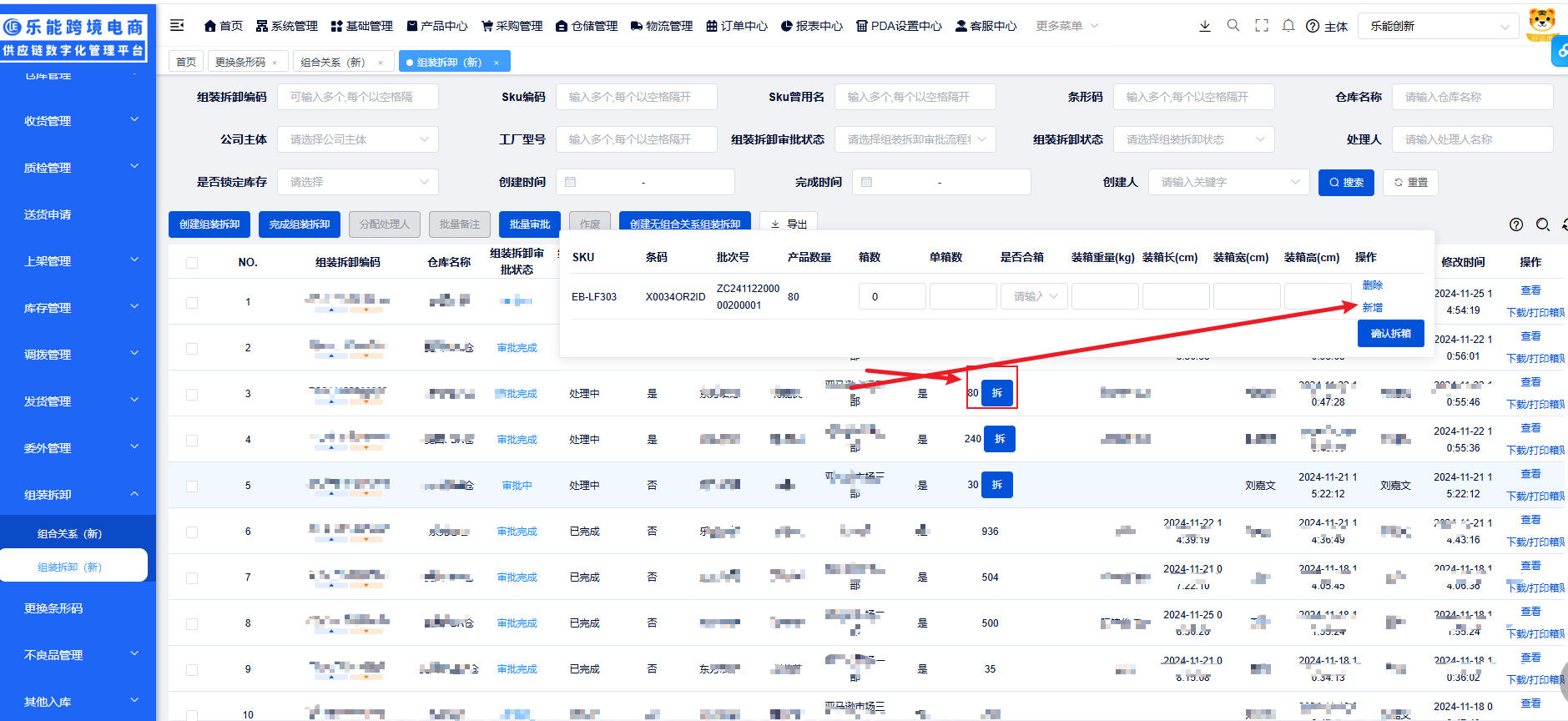Click the Sku编码 input field
The image size is (1568, 721).
coord(637,97)
